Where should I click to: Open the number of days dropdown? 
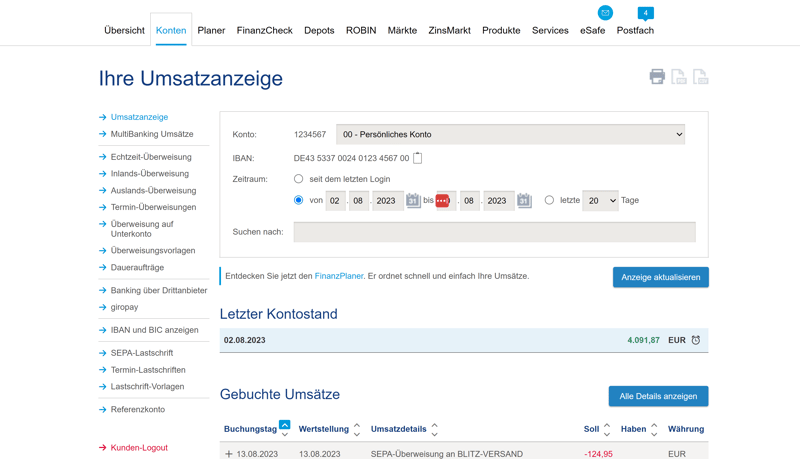pos(600,200)
